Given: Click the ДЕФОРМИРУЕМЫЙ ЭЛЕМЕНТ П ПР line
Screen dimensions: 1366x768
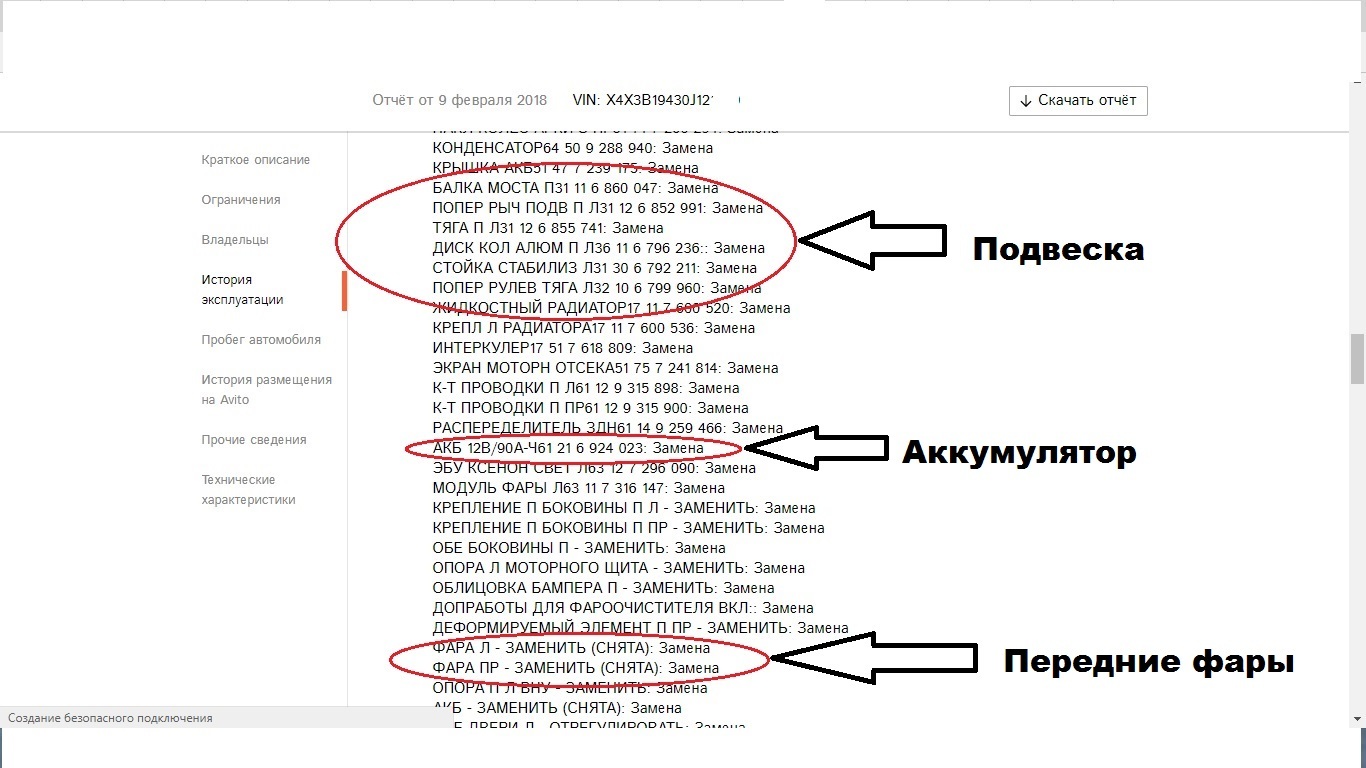Looking at the screenshot, I should [x=640, y=628].
